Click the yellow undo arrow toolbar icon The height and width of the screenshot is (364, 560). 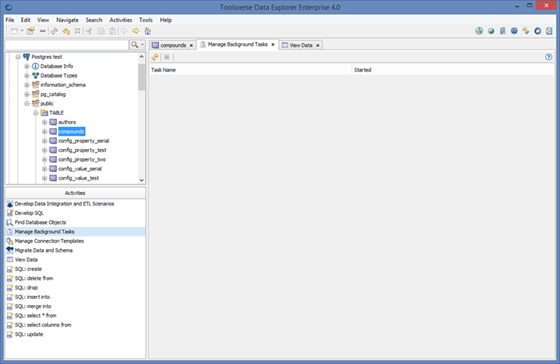point(66,31)
